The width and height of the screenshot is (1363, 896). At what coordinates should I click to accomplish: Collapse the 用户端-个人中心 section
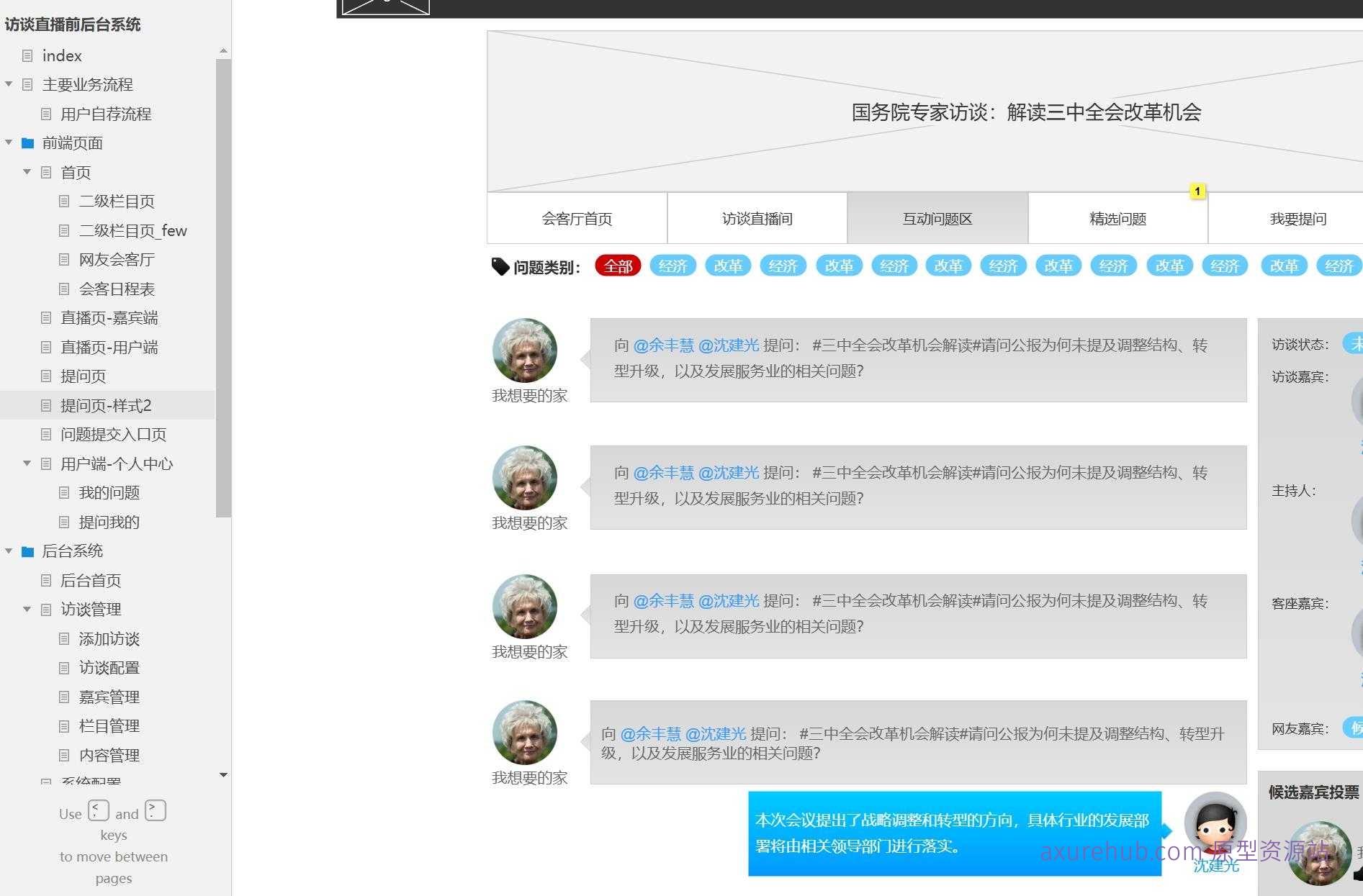pyautogui.click(x=27, y=463)
